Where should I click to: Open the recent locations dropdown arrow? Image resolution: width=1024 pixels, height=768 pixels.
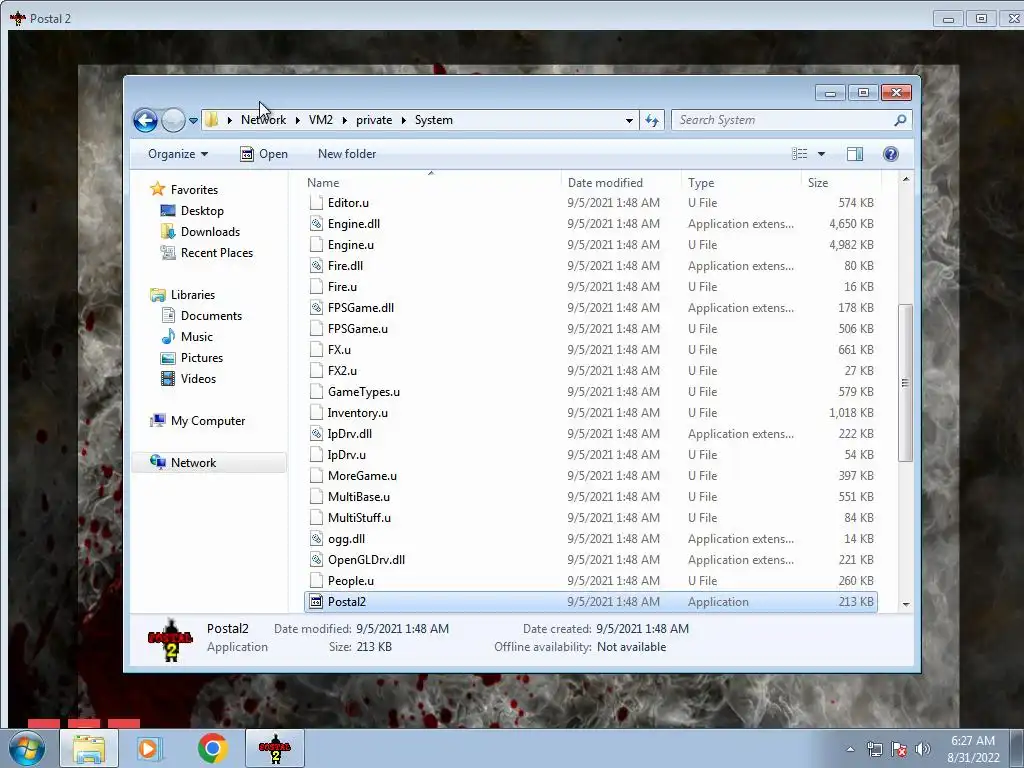[193, 120]
